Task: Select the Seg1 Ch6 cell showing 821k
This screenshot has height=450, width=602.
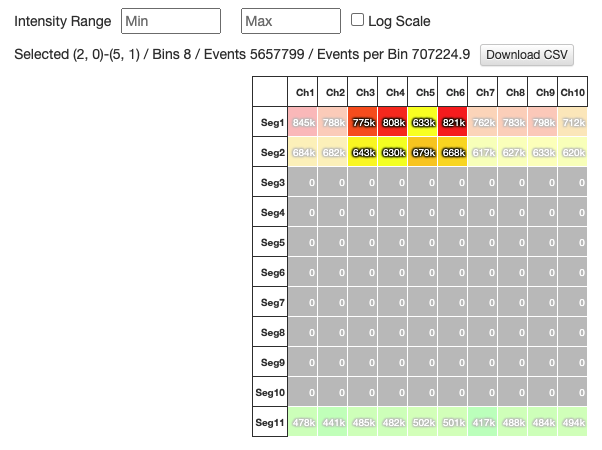Action: click(x=453, y=123)
